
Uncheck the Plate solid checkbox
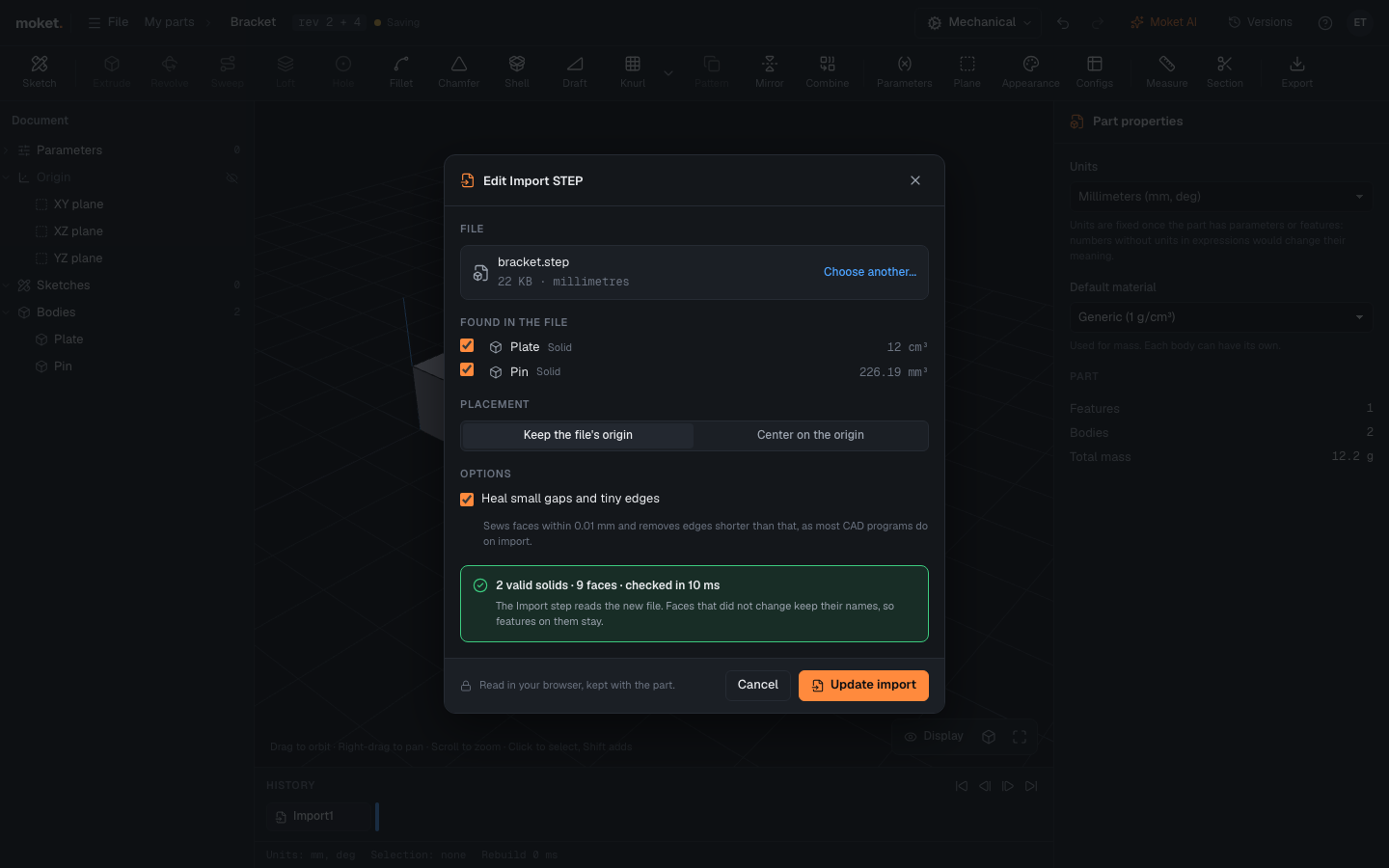467,345
